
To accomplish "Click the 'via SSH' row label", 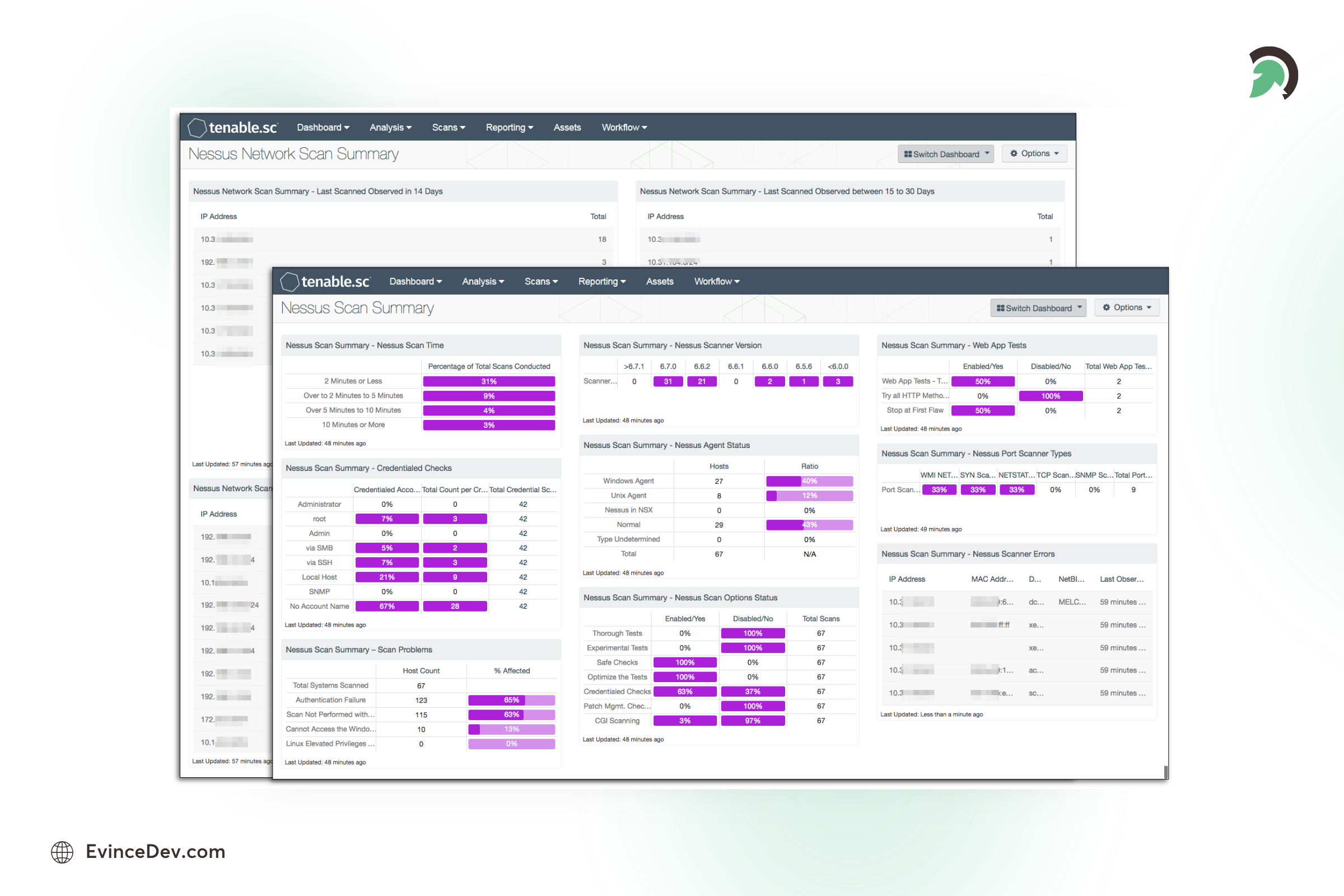I will click(x=319, y=563).
